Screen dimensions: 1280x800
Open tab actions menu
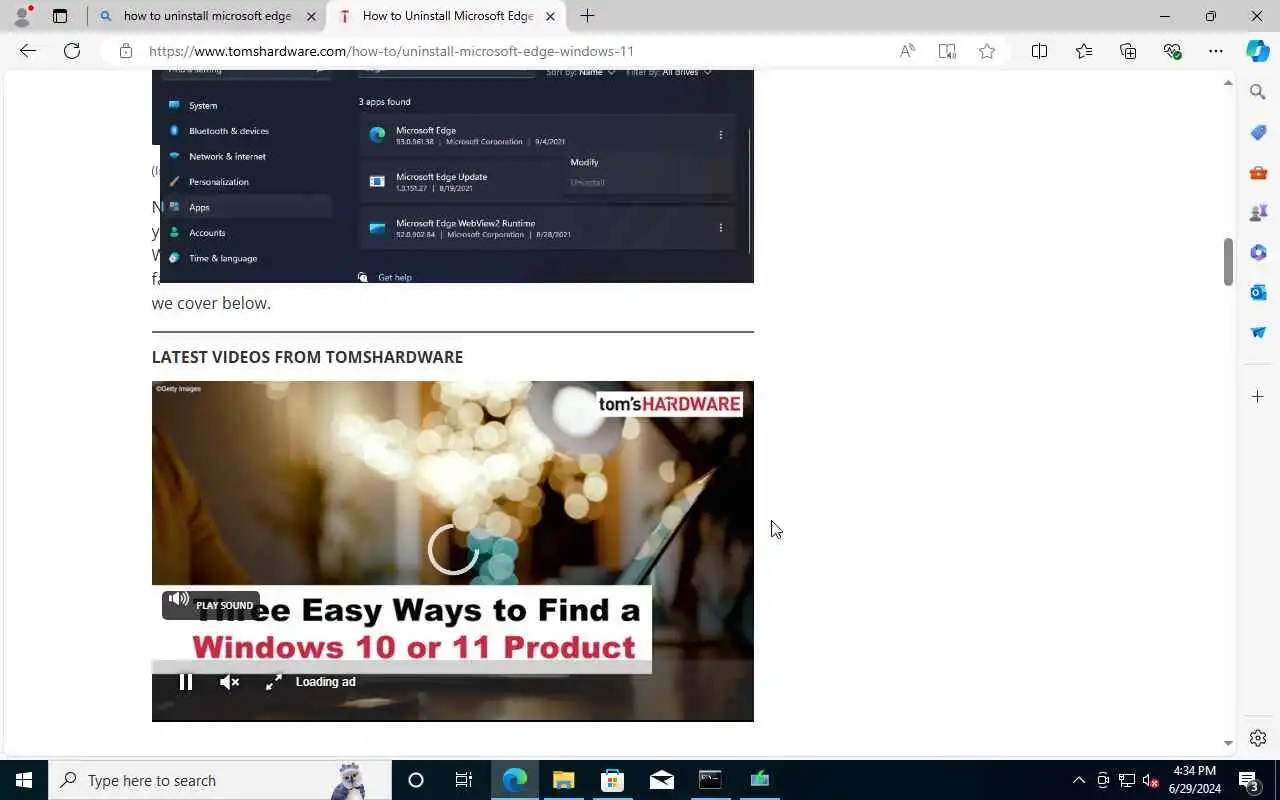click(60, 16)
